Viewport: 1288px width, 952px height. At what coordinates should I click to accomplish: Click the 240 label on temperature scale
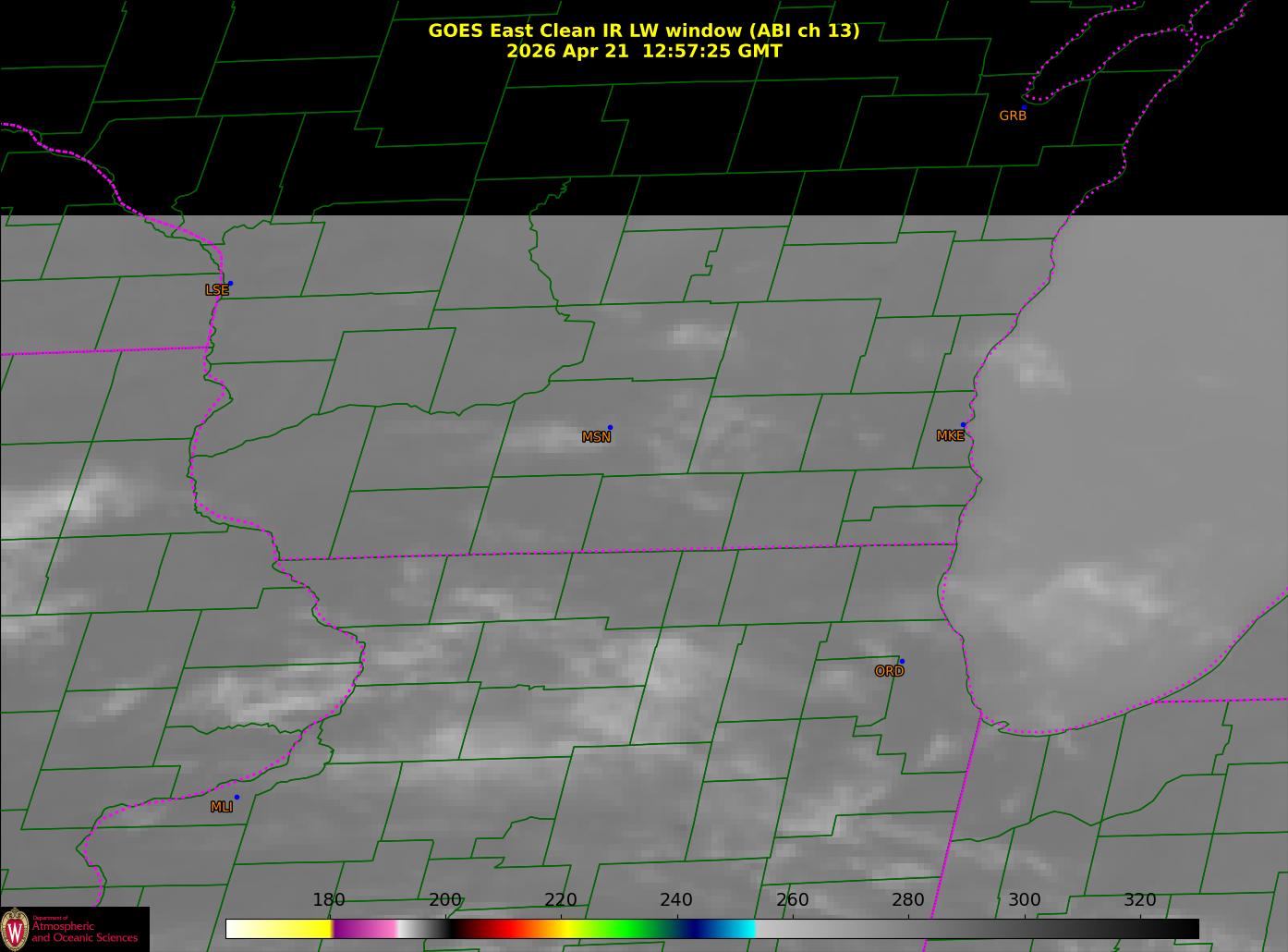[x=676, y=899]
